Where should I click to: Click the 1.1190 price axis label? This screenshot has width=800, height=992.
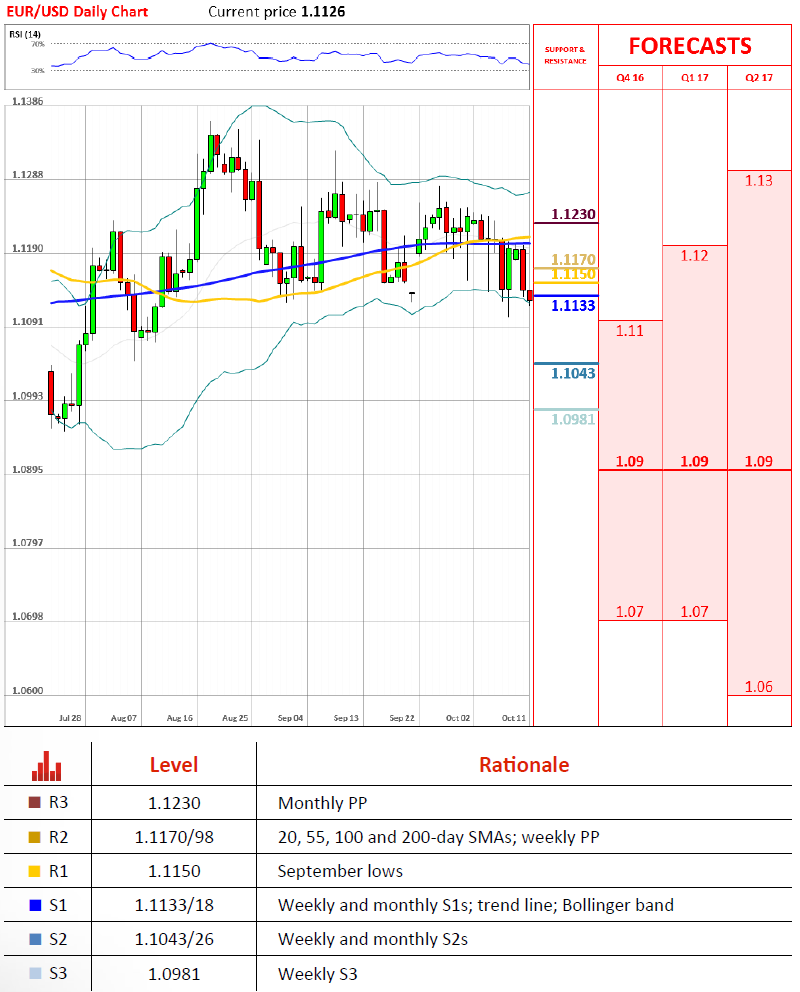27,249
